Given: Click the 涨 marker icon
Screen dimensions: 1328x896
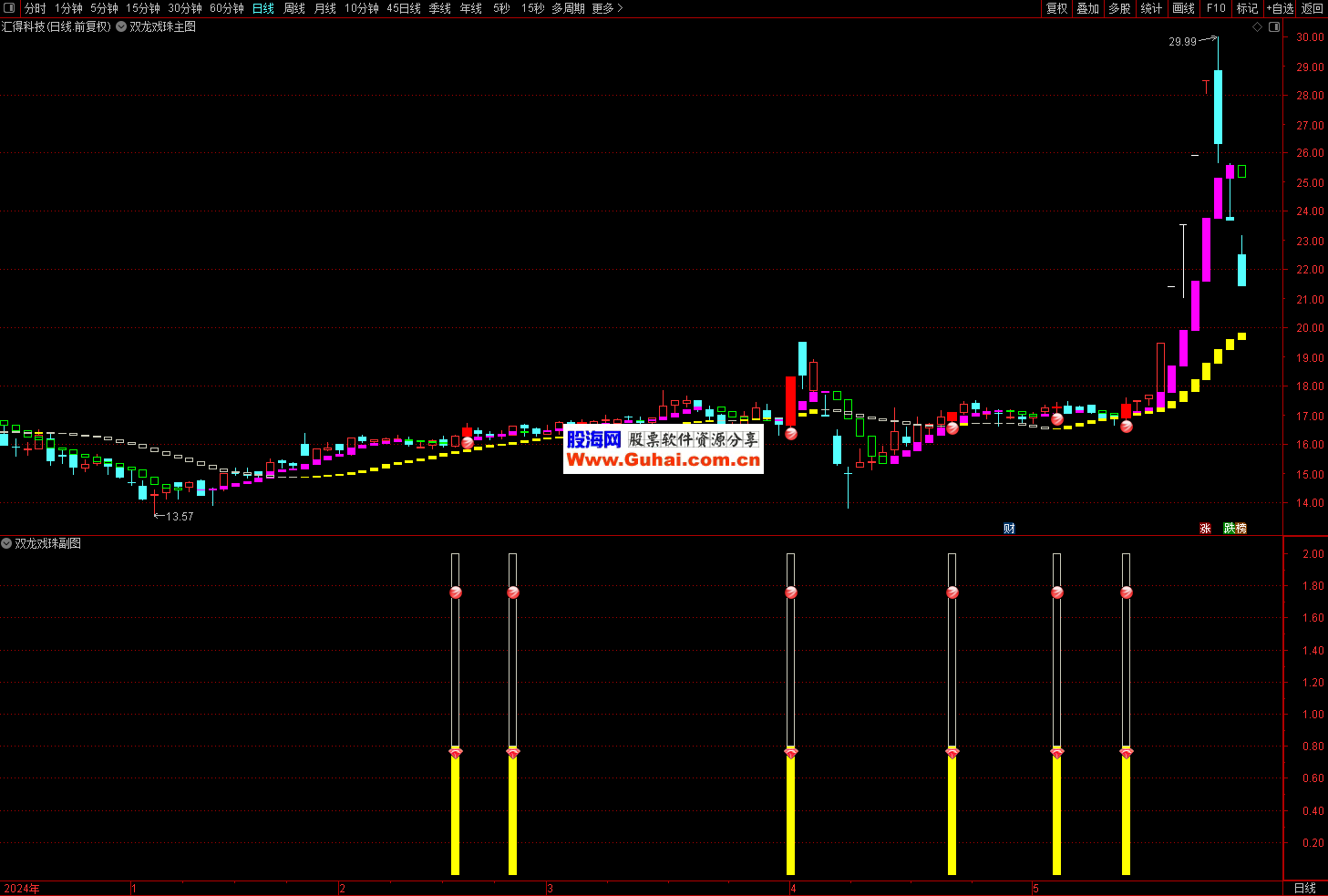Looking at the screenshot, I should [x=1205, y=529].
